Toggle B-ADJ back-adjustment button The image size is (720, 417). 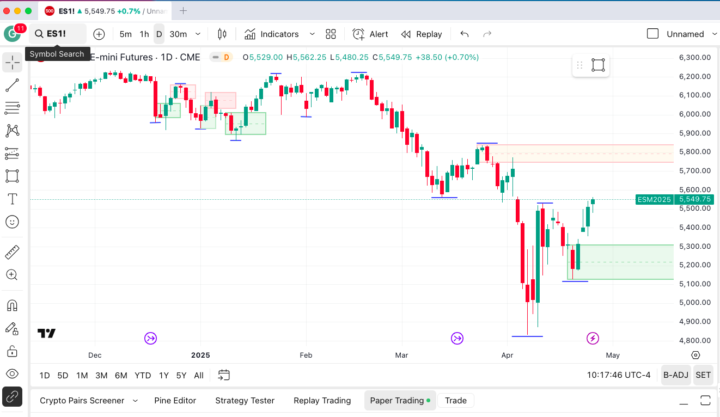(x=676, y=375)
